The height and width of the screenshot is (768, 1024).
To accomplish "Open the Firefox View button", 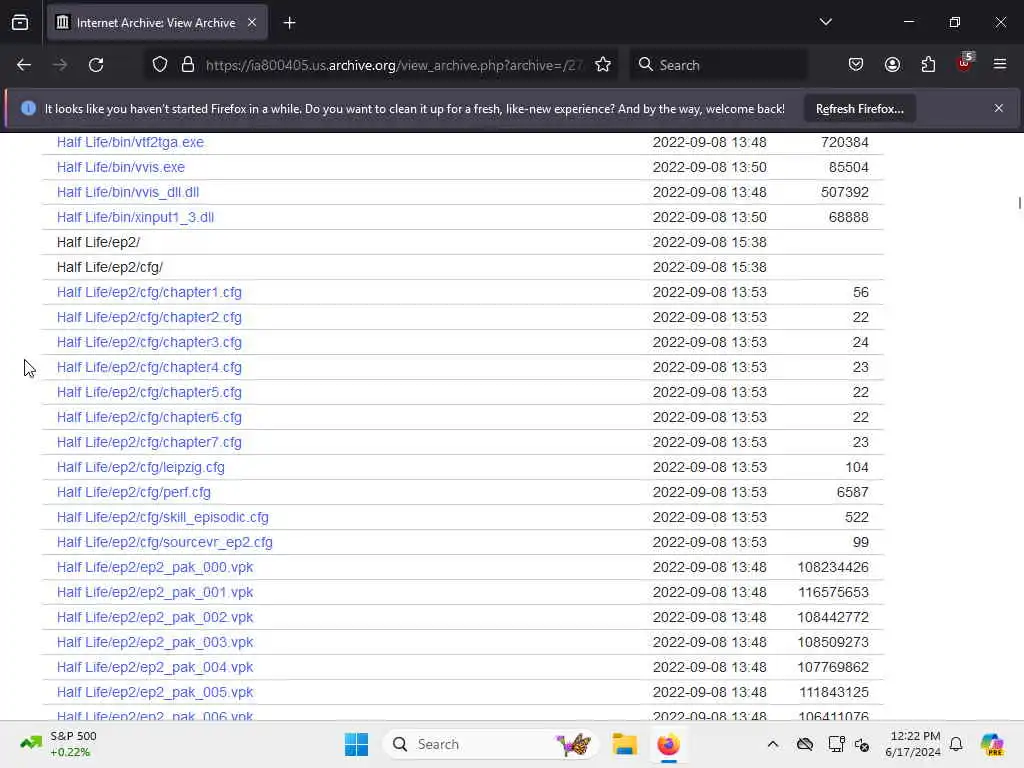I will pos(20,23).
